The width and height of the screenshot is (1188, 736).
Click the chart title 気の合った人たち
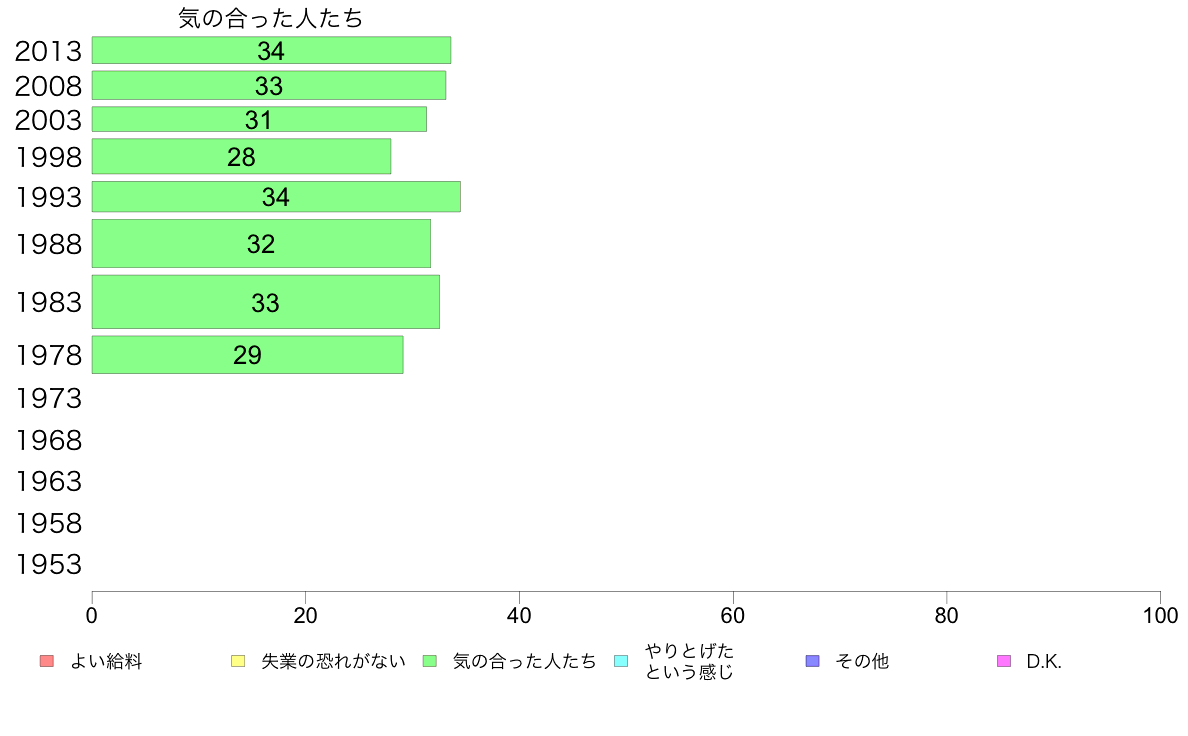coord(270,18)
